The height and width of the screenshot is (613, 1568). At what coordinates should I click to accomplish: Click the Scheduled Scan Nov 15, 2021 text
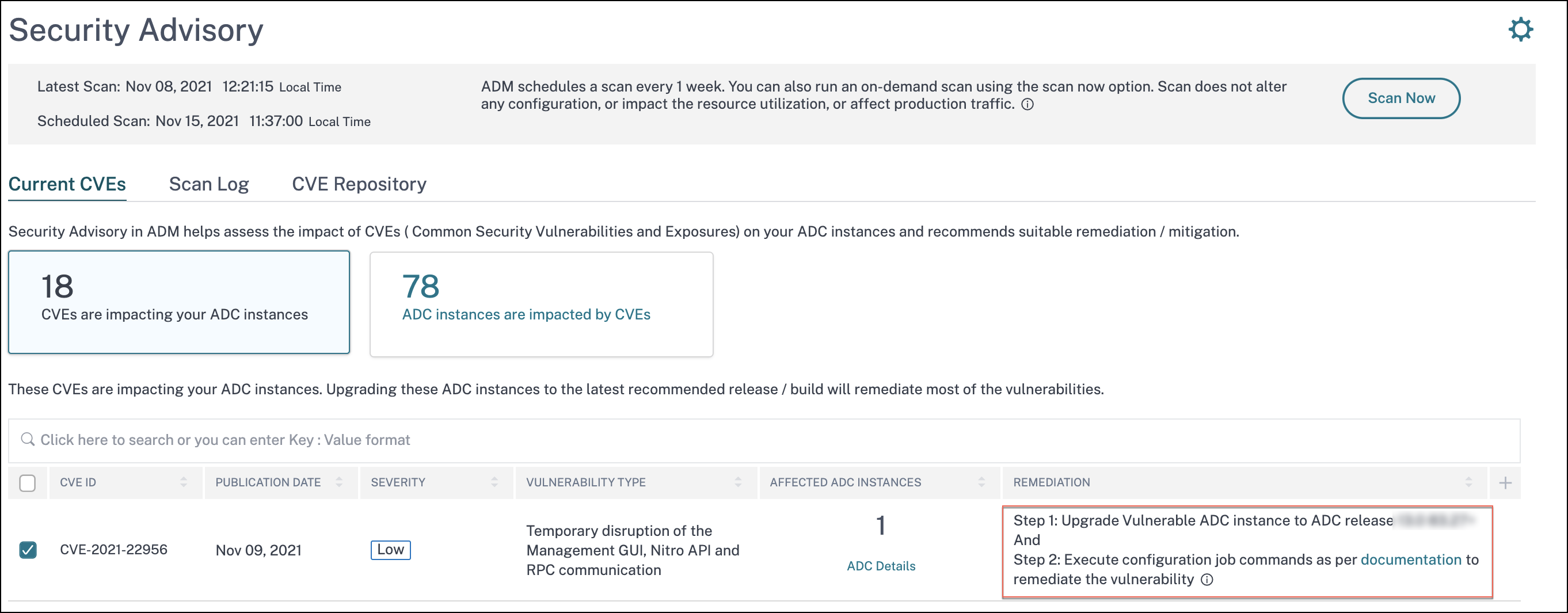[x=204, y=121]
